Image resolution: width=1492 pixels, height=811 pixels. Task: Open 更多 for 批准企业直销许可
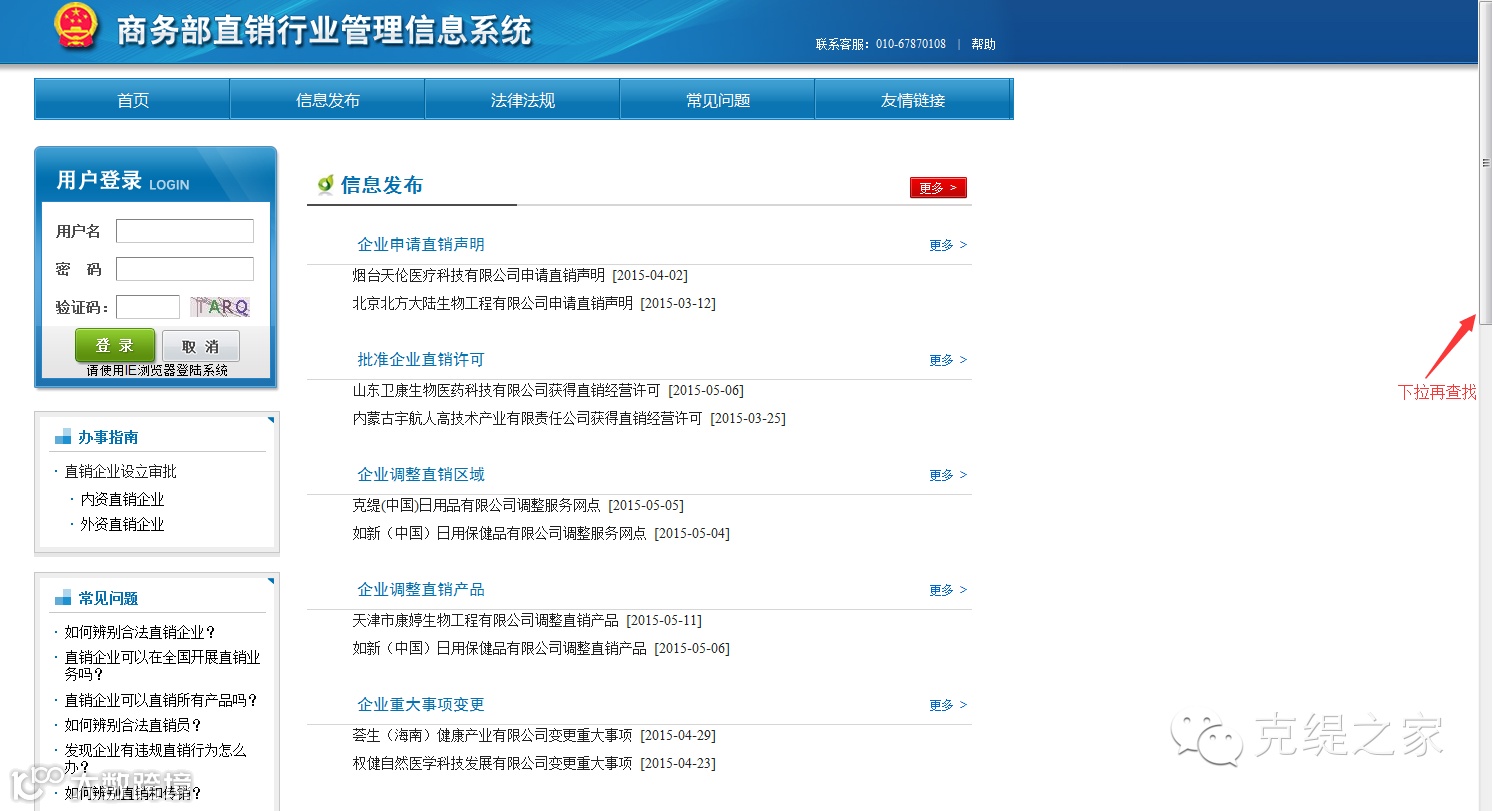click(948, 360)
